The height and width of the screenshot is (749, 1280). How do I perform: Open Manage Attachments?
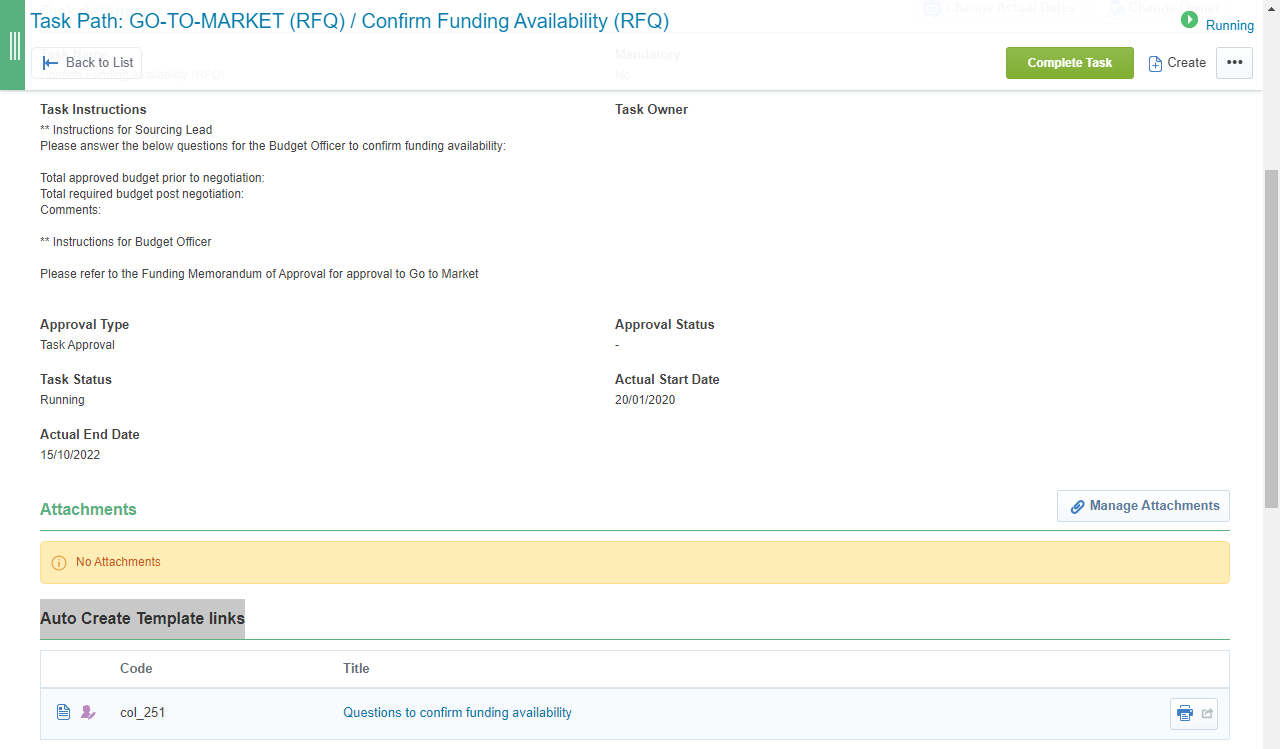[1153, 506]
